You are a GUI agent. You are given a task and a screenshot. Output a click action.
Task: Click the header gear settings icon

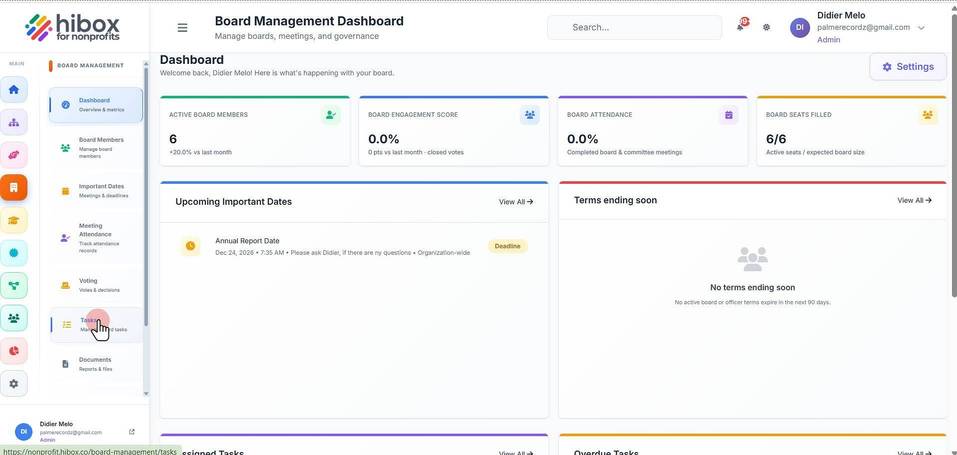767,27
